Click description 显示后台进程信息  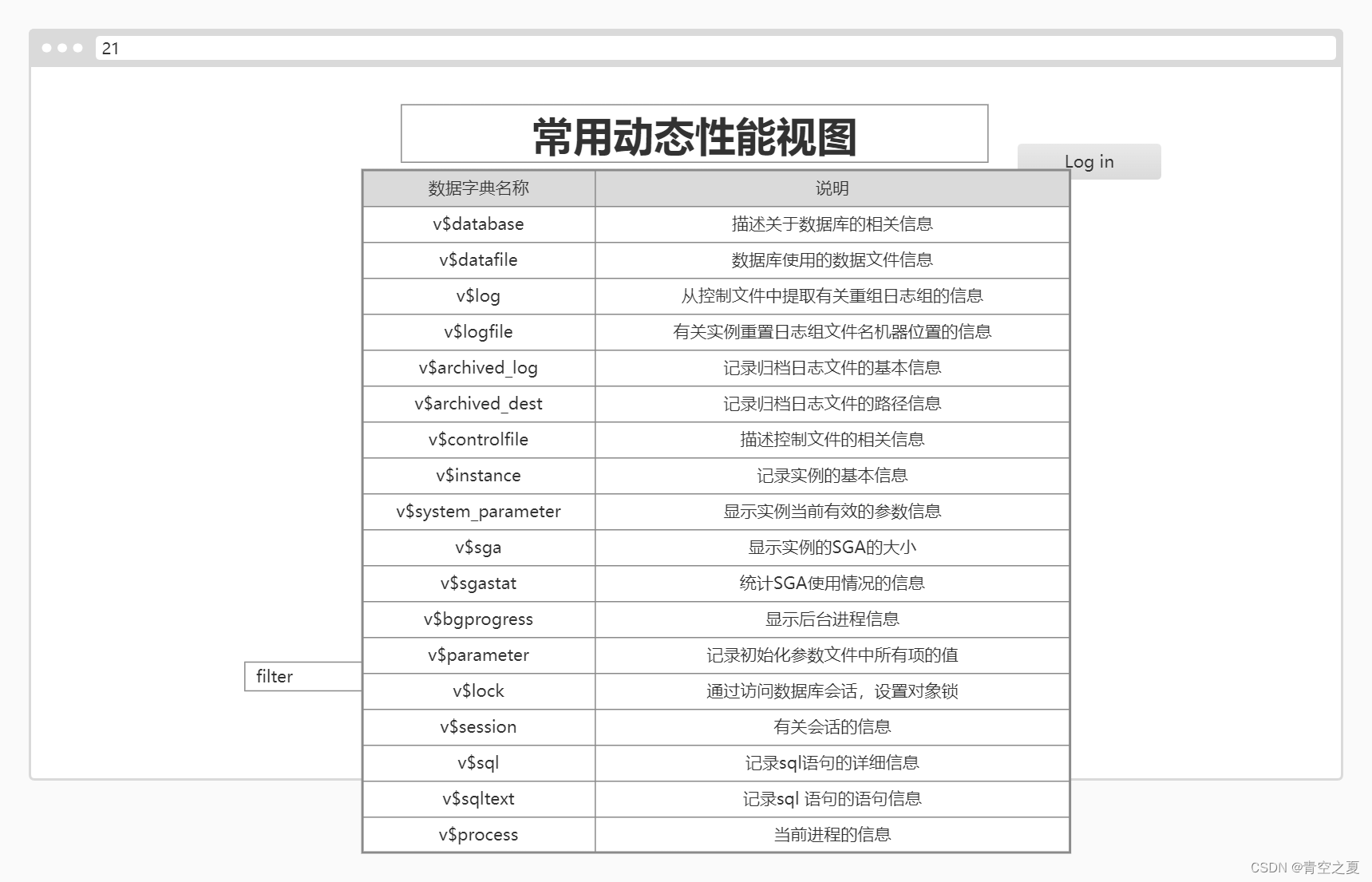[832, 619]
